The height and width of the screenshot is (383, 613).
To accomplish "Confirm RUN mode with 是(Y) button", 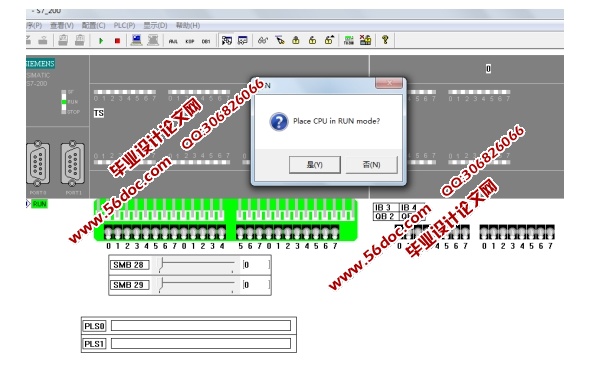I will point(315,165).
